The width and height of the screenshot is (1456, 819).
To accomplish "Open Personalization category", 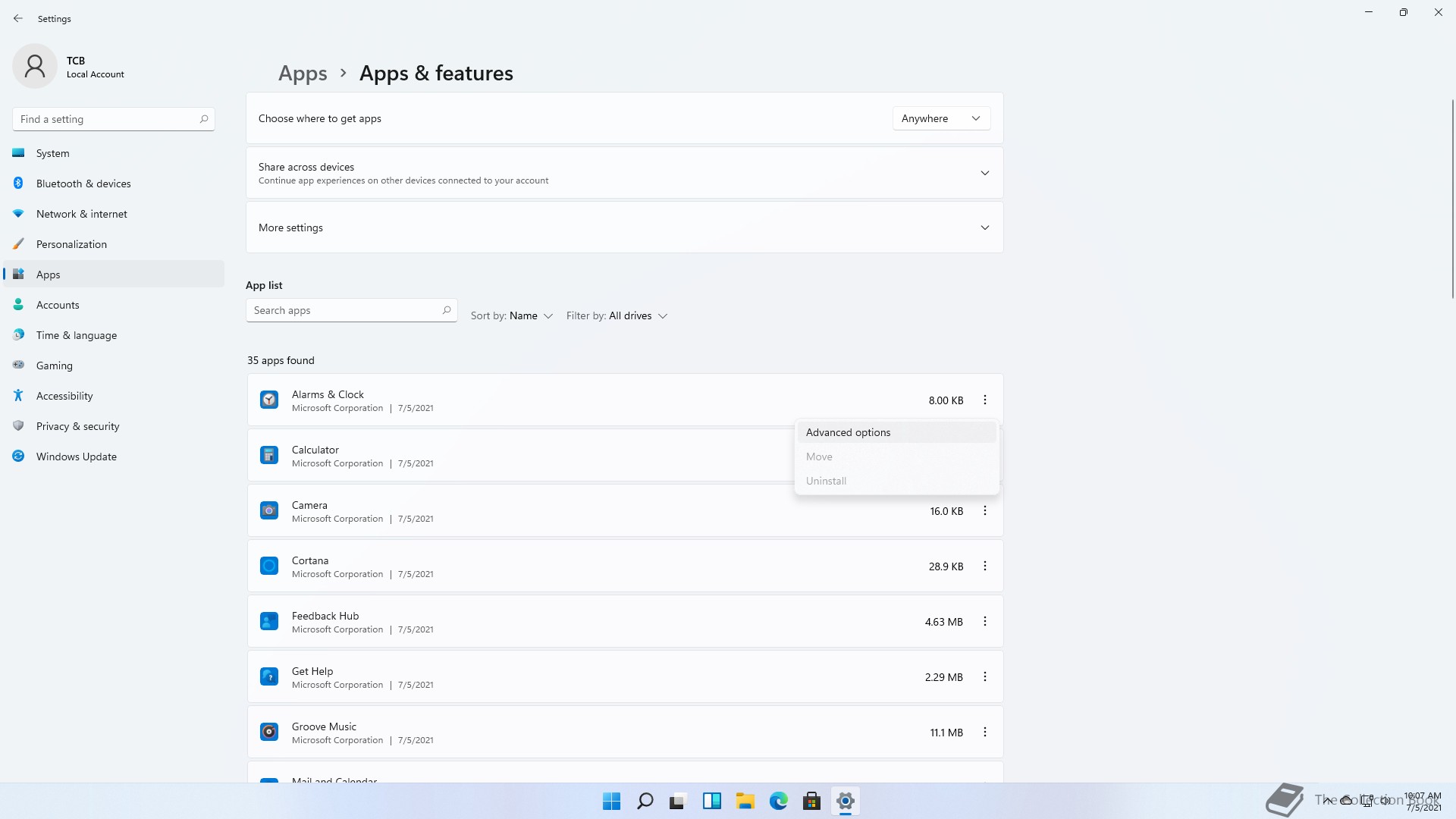I will point(114,244).
